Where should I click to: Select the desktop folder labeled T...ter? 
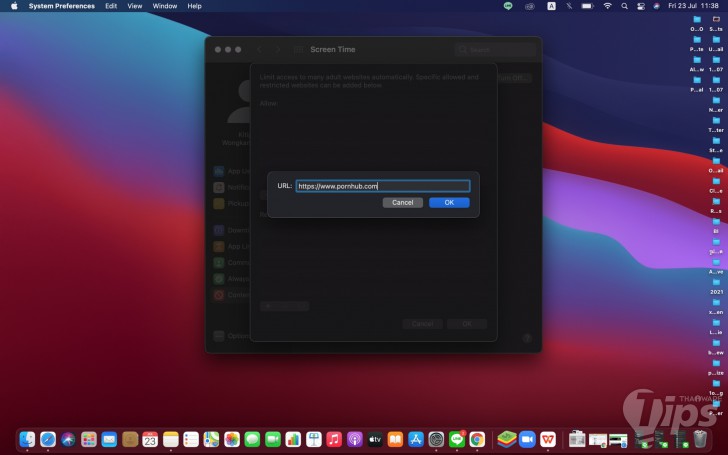point(716,125)
